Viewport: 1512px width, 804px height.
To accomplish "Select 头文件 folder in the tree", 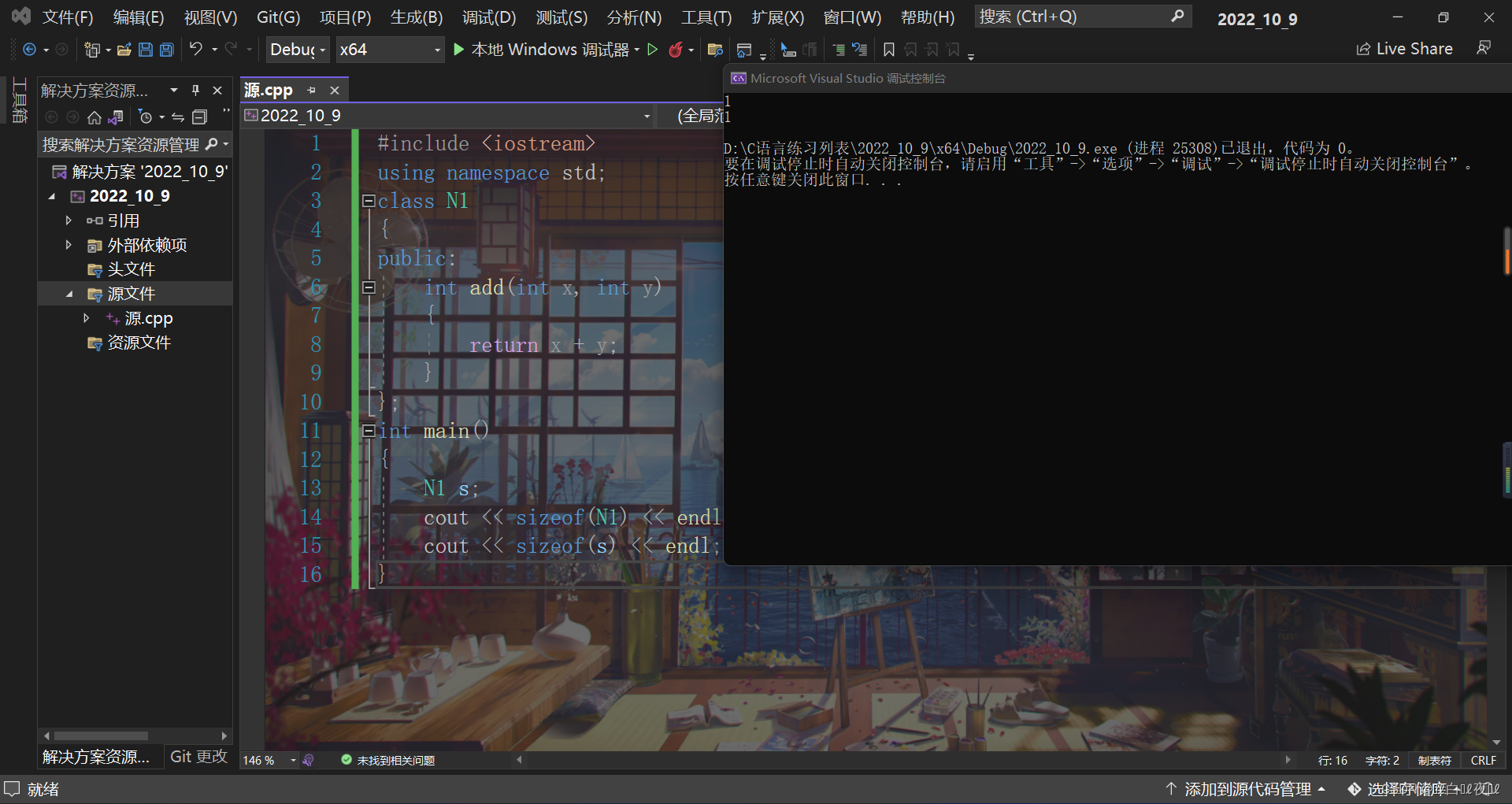I will 131,269.
